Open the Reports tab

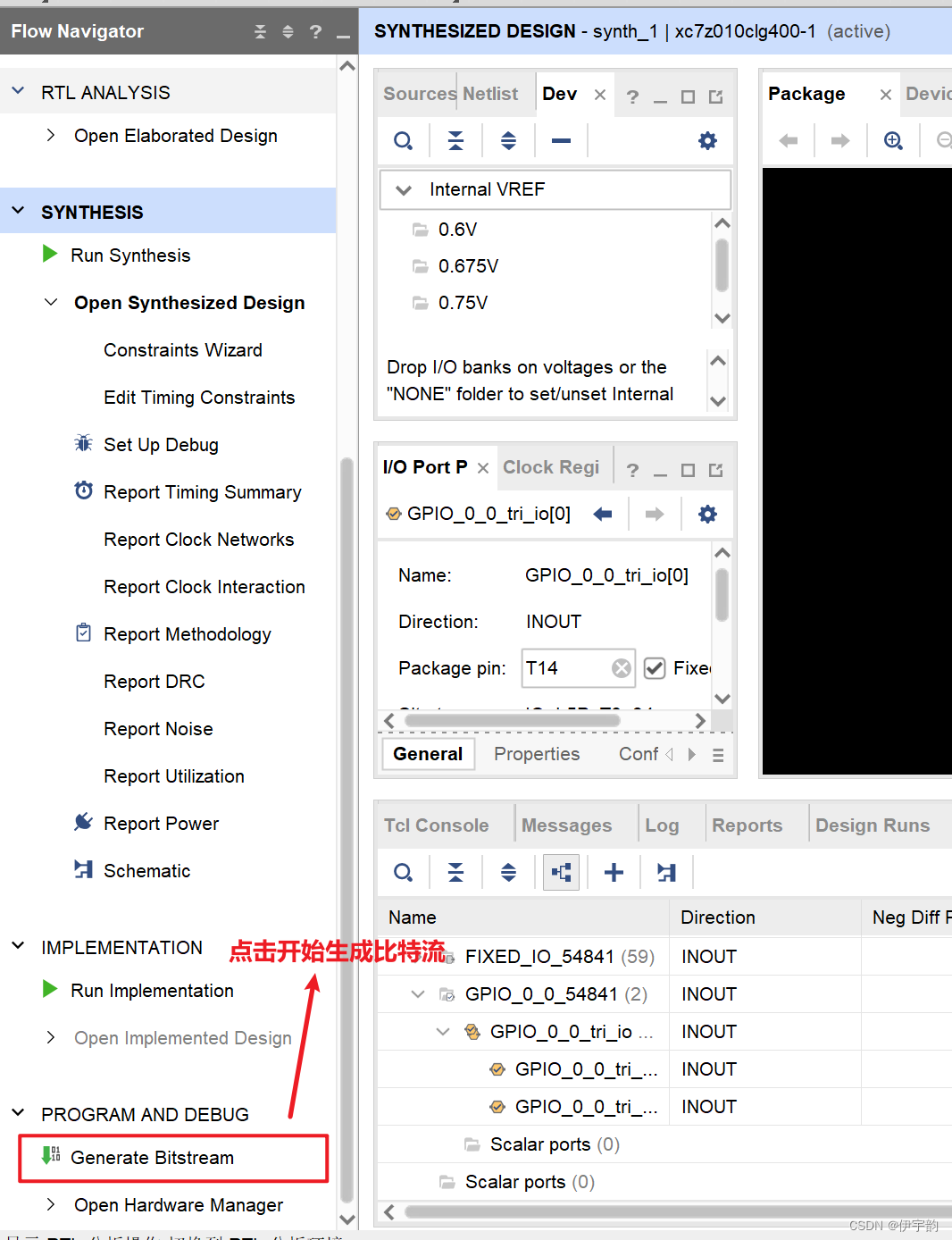[747, 825]
